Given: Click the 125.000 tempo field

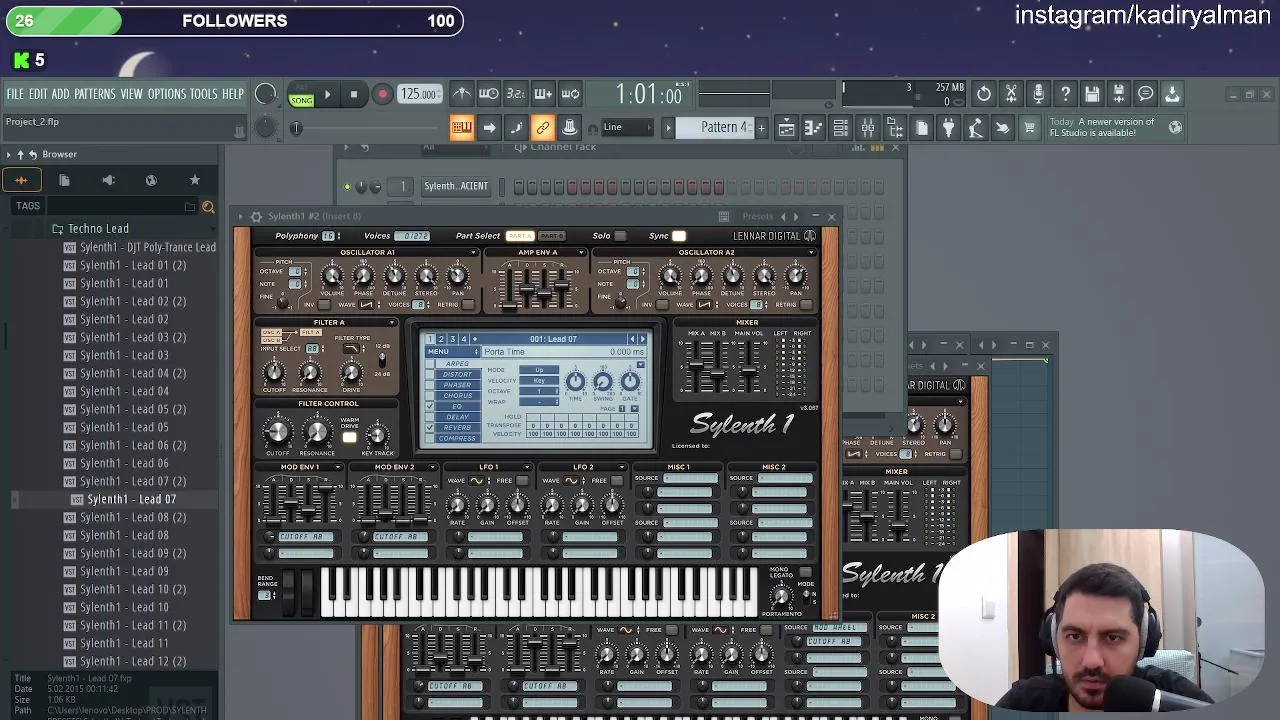Looking at the screenshot, I should pos(419,94).
